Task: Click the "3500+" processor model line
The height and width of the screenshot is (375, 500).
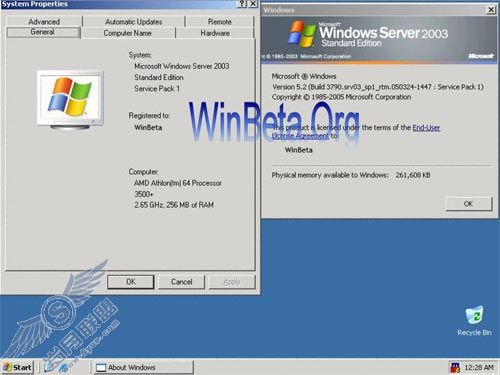Action: 144,194
